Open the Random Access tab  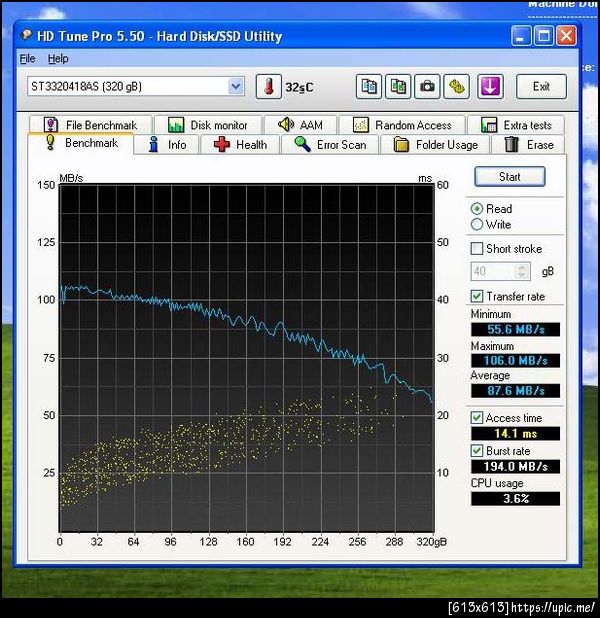pos(402,125)
